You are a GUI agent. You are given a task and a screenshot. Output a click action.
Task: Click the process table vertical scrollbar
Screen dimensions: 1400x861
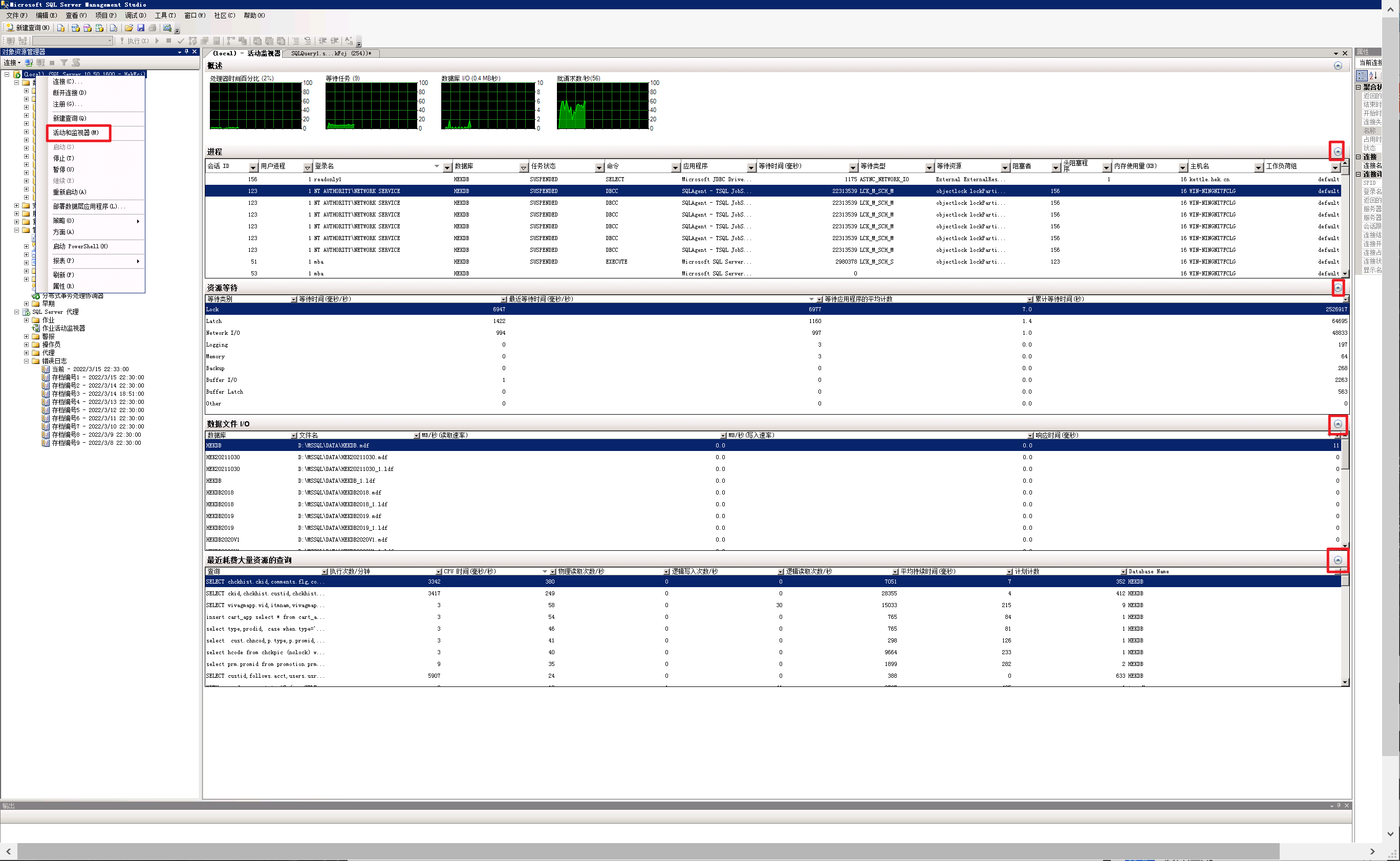pyautogui.click(x=1345, y=219)
